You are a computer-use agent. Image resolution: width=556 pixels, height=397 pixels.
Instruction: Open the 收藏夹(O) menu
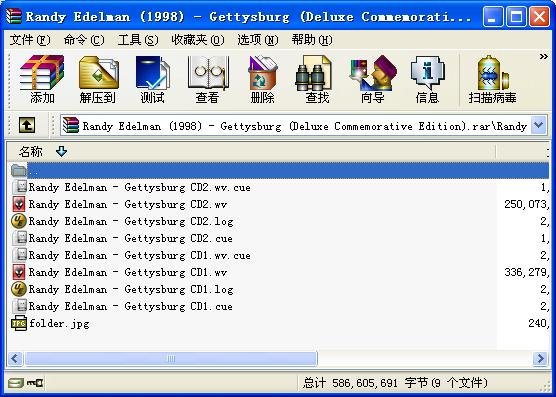click(x=198, y=40)
